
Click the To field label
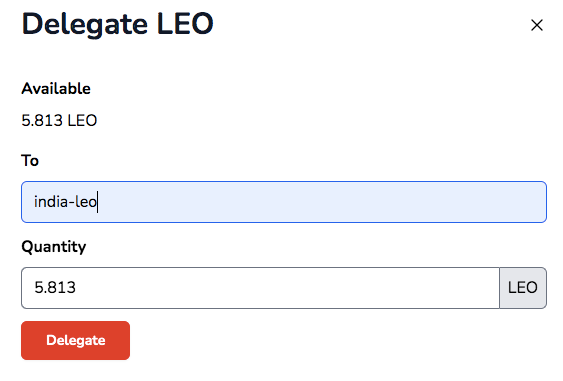[30, 161]
